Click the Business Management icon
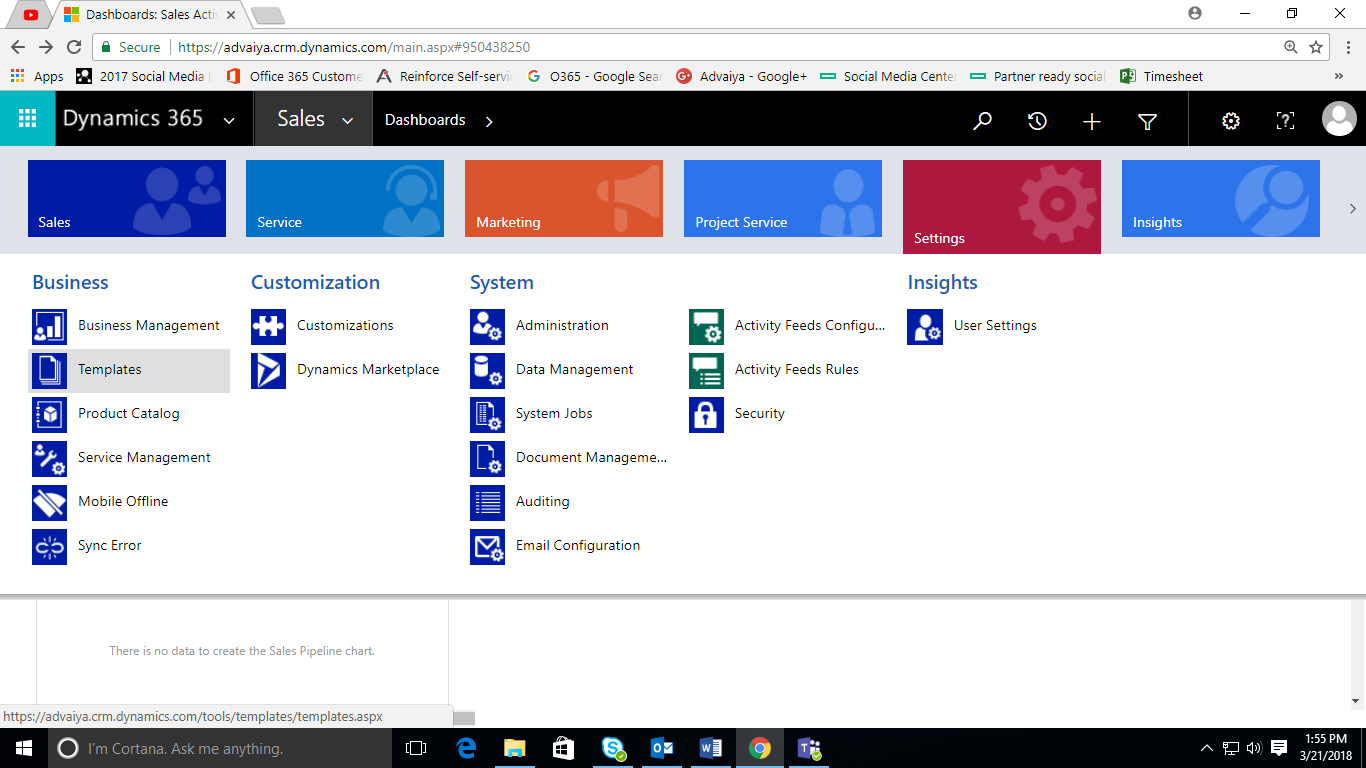1366x768 pixels. (x=49, y=327)
